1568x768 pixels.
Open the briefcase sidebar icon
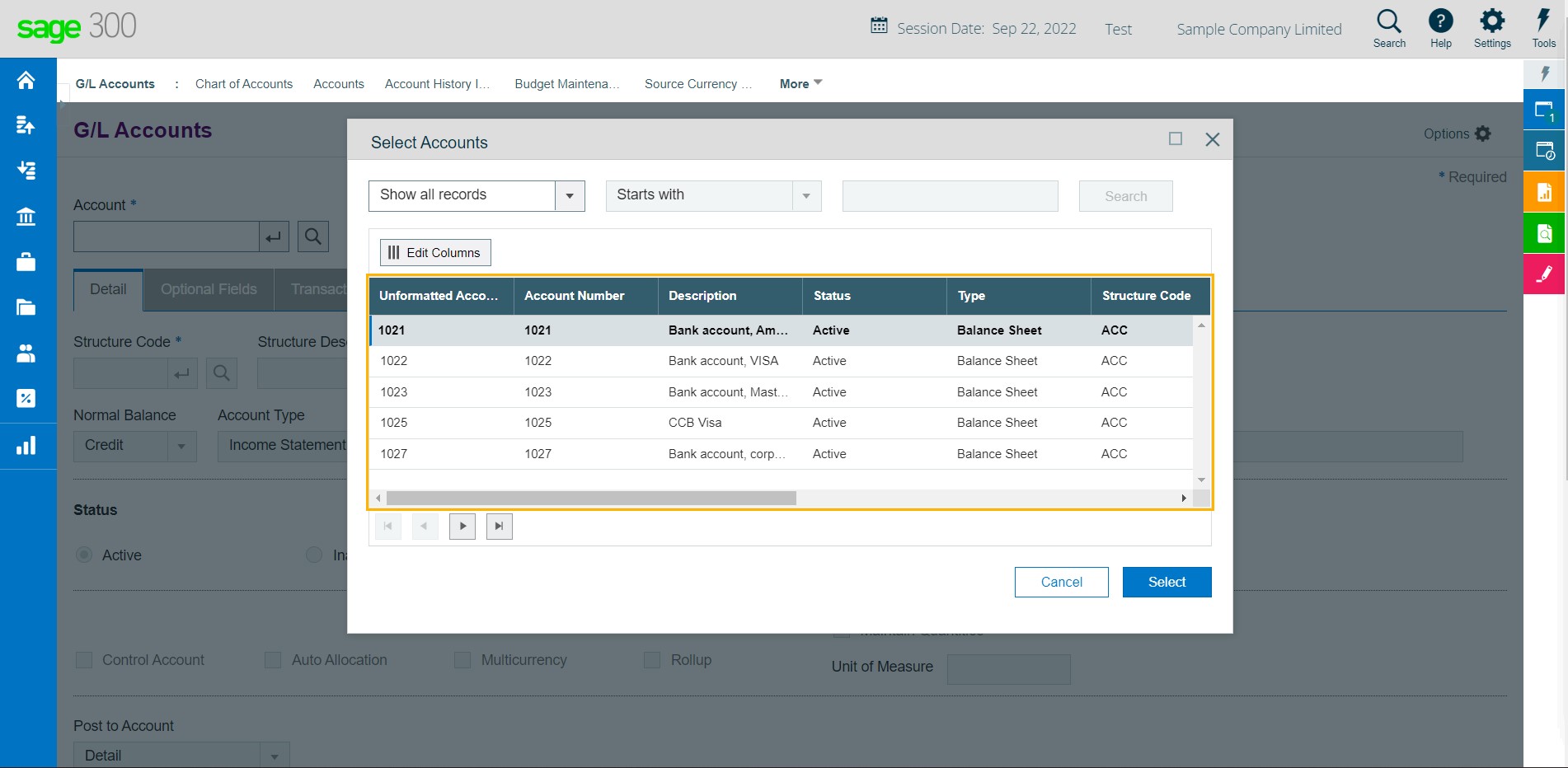[26, 262]
